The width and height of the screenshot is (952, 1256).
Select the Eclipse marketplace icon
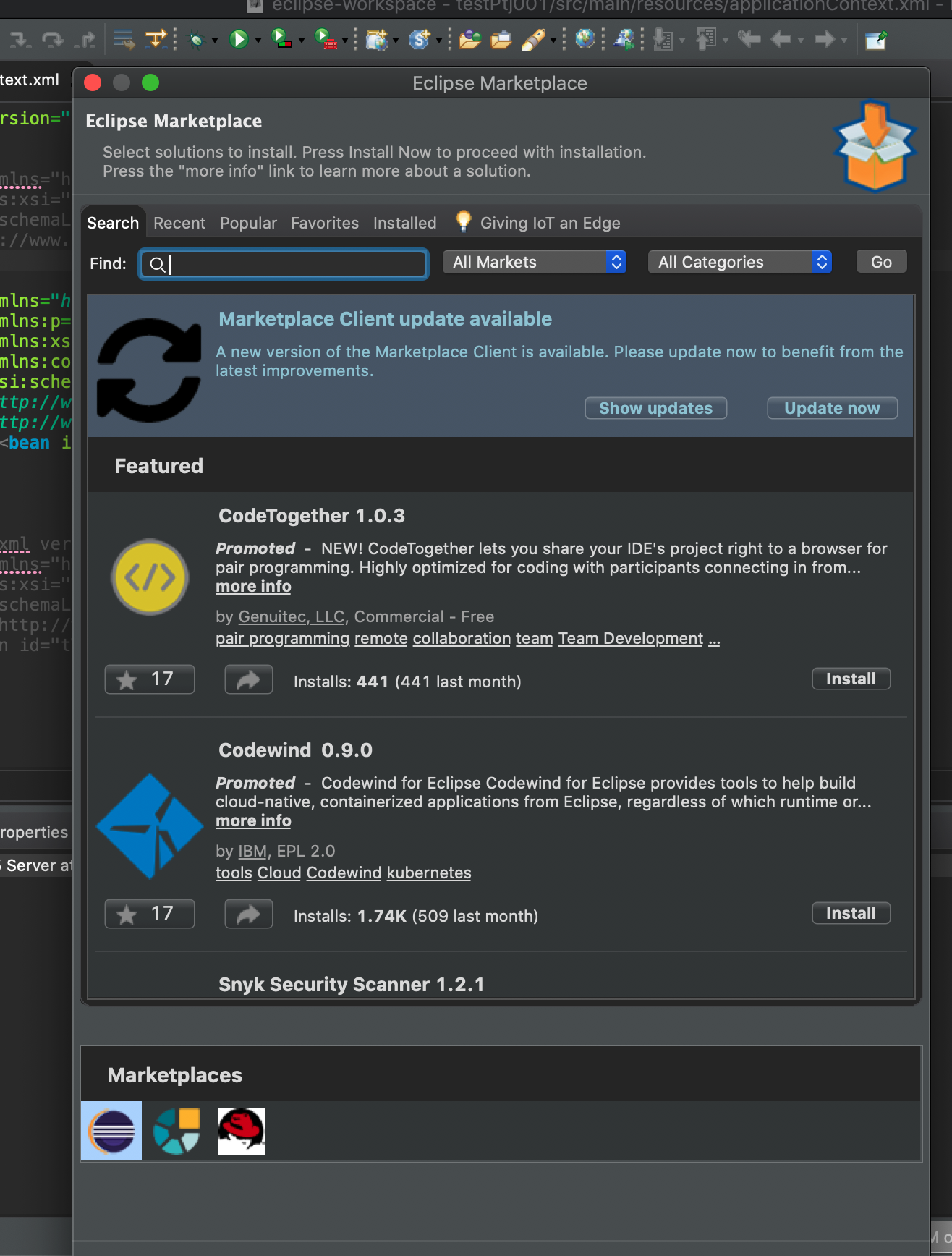click(111, 1131)
